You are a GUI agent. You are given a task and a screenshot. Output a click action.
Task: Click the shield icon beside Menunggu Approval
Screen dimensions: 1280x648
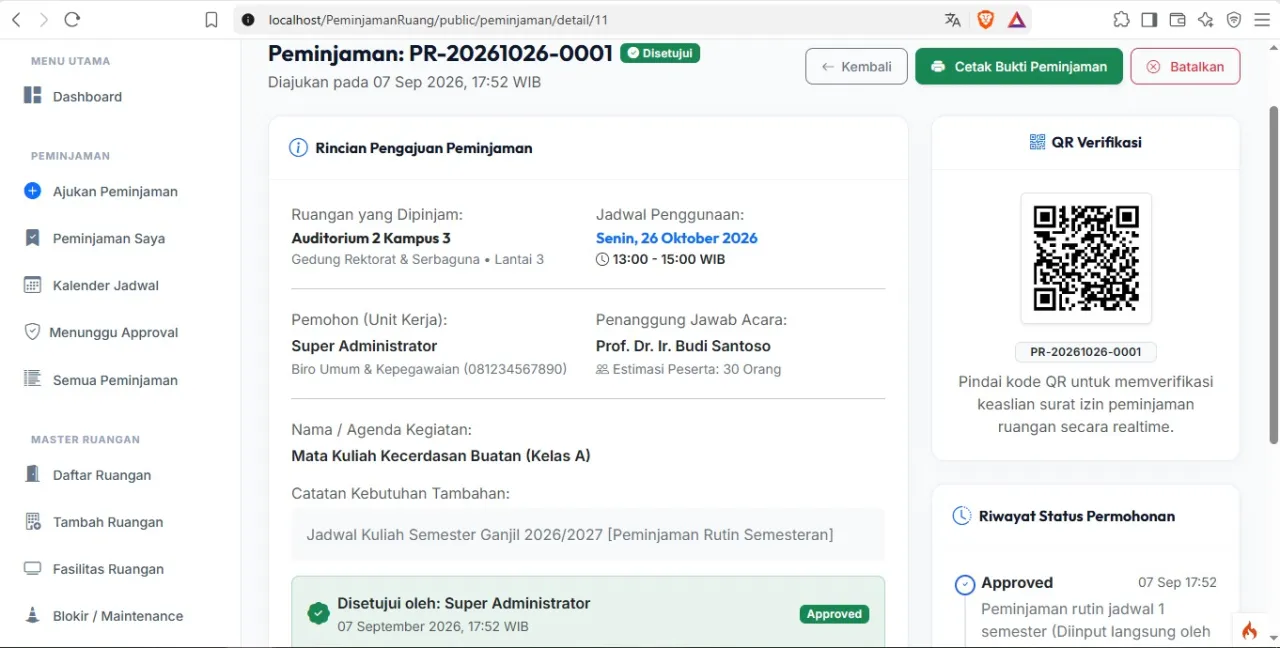(x=32, y=332)
